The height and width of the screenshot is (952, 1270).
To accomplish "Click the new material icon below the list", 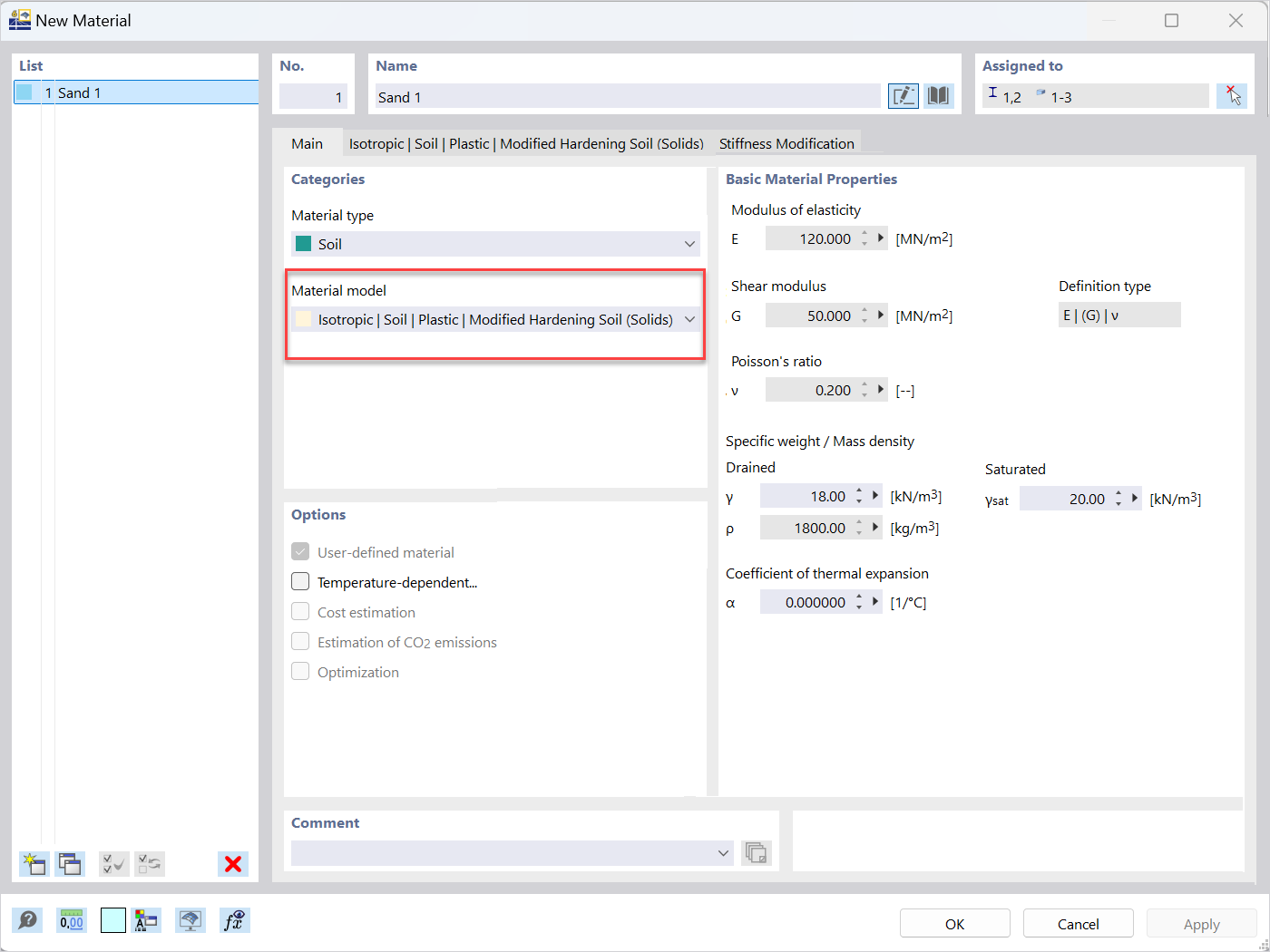I will coord(34,863).
